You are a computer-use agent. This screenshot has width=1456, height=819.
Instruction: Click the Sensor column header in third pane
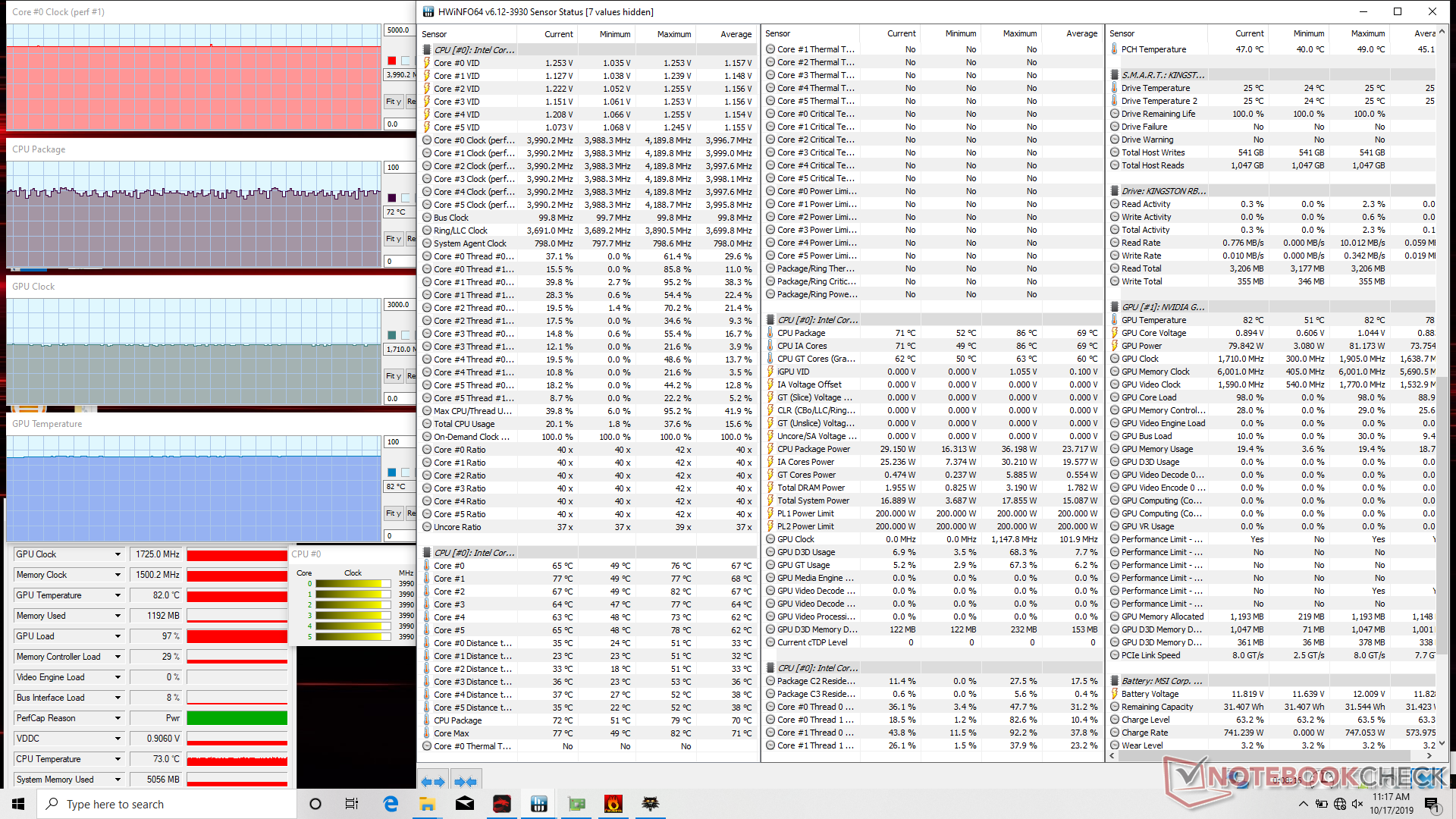pyautogui.click(x=1122, y=33)
